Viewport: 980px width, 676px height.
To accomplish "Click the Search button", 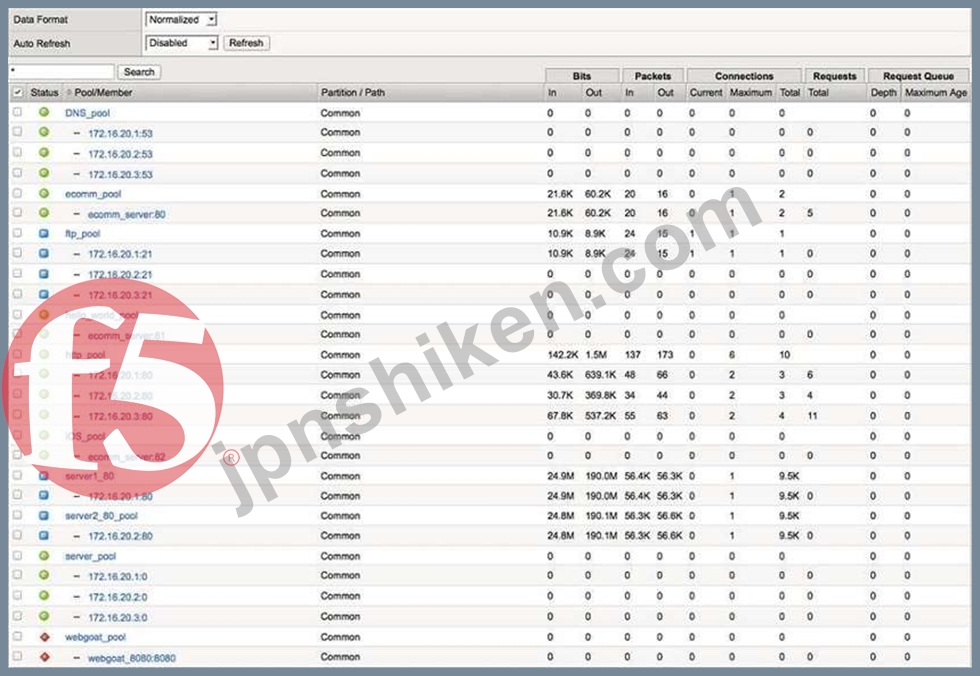I will pos(139,72).
